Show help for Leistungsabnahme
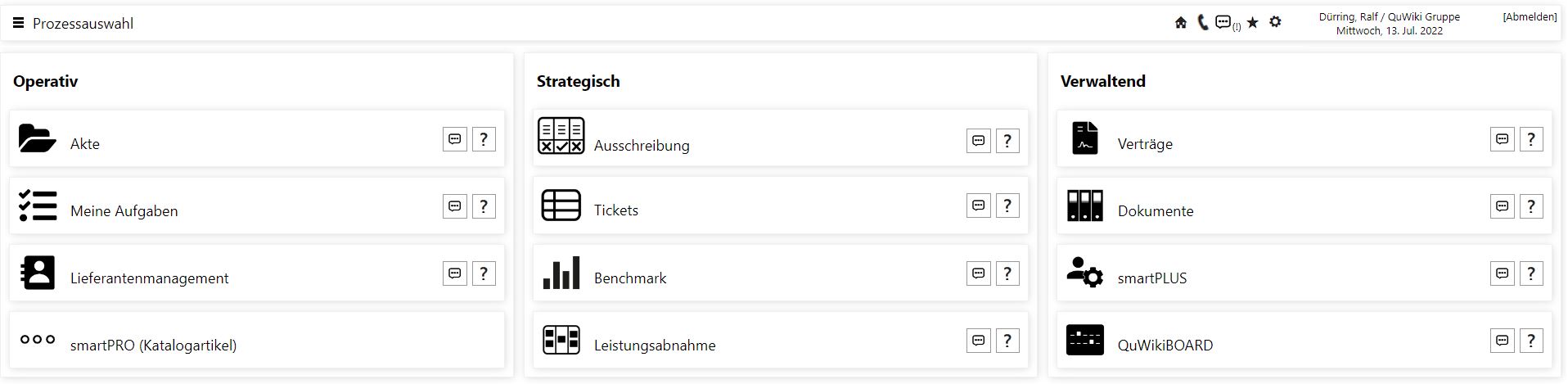1568x384 pixels. 1007,341
